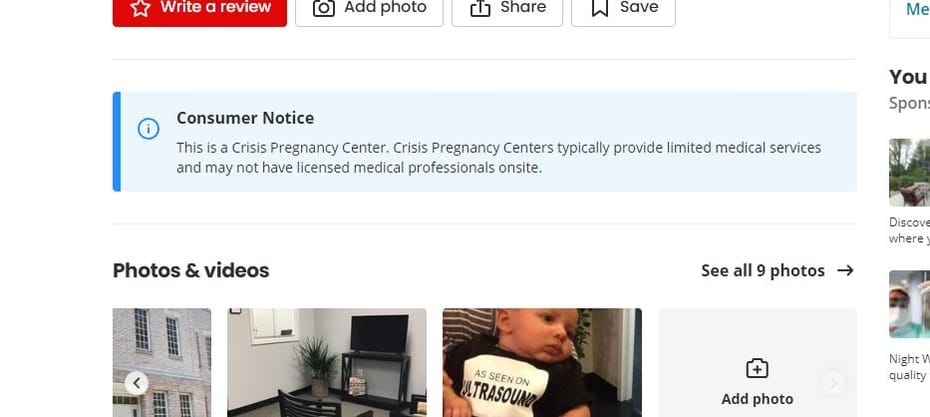Click the arrow next to See all 9 photos
The height and width of the screenshot is (417, 930).
pyautogui.click(x=845, y=270)
